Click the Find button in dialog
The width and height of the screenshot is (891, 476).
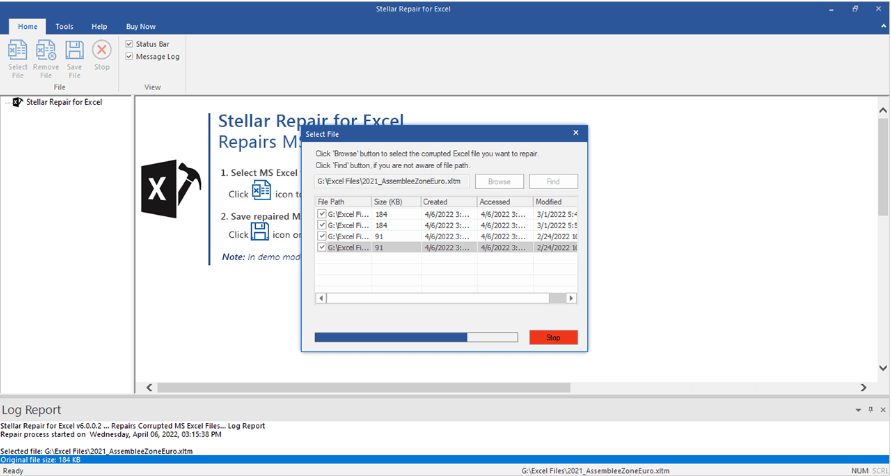click(553, 181)
